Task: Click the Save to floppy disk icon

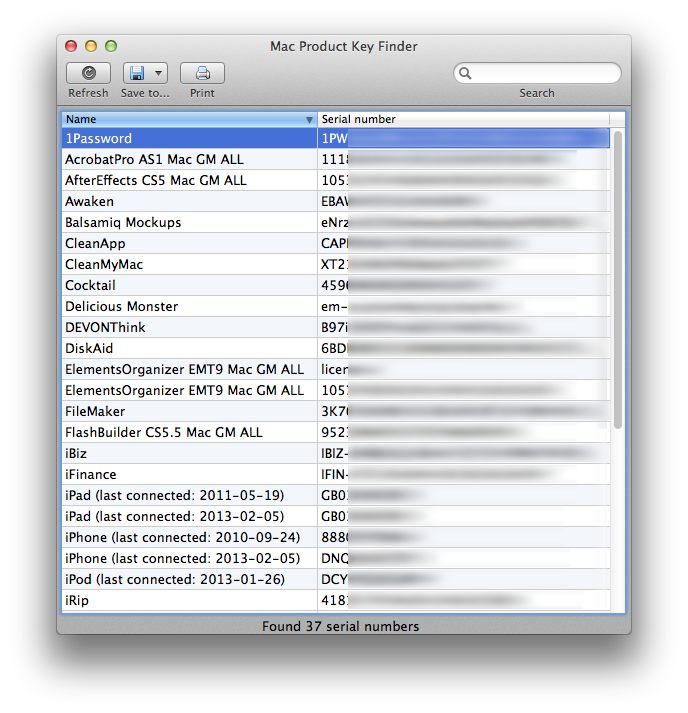Action: pyautogui.click(x=137, y=73)
